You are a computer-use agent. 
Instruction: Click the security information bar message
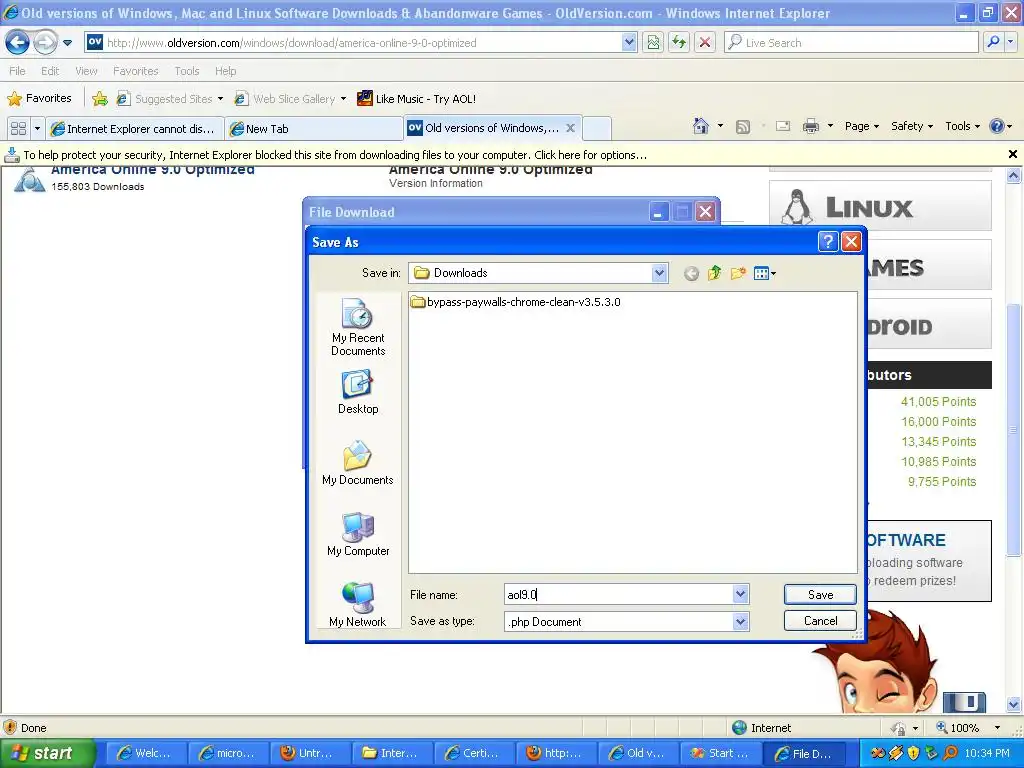[x=335, y=155]
